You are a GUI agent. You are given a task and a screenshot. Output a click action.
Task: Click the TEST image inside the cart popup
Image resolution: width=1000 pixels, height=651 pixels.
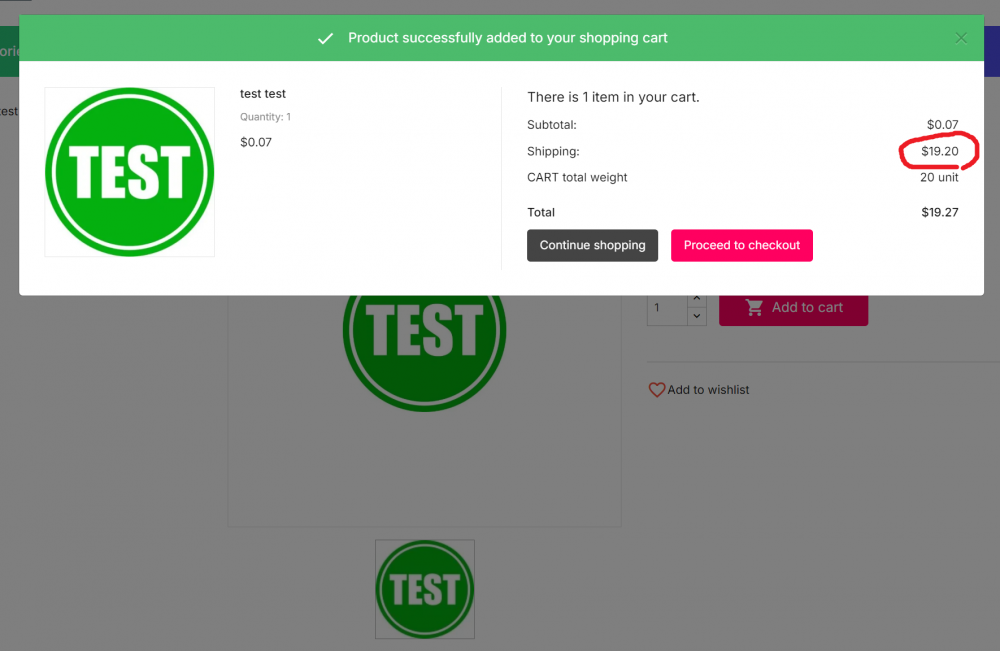tap(129, 171)
